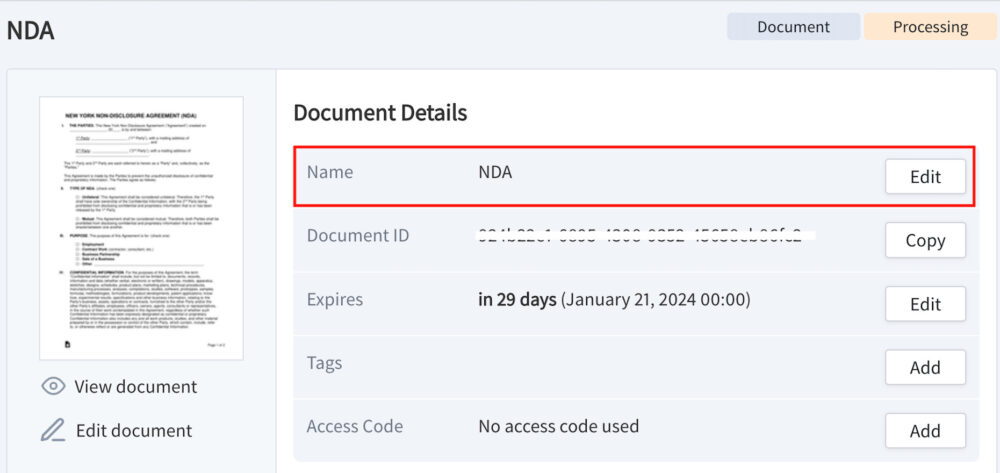The width and height of the screenshot is (1000, 473).
Task: Copy the Document ID
Action: coord(925,240)
